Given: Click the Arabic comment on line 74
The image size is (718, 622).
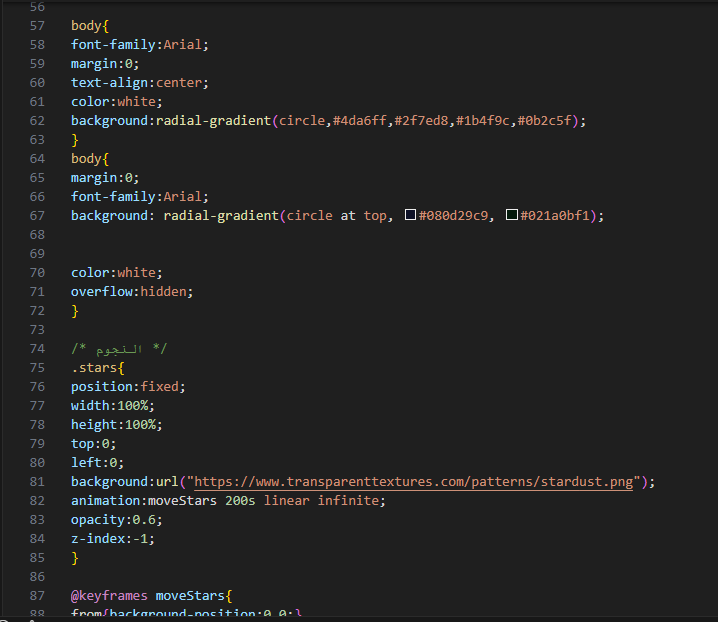Looking at the screenshot, I should click(119, 349).
